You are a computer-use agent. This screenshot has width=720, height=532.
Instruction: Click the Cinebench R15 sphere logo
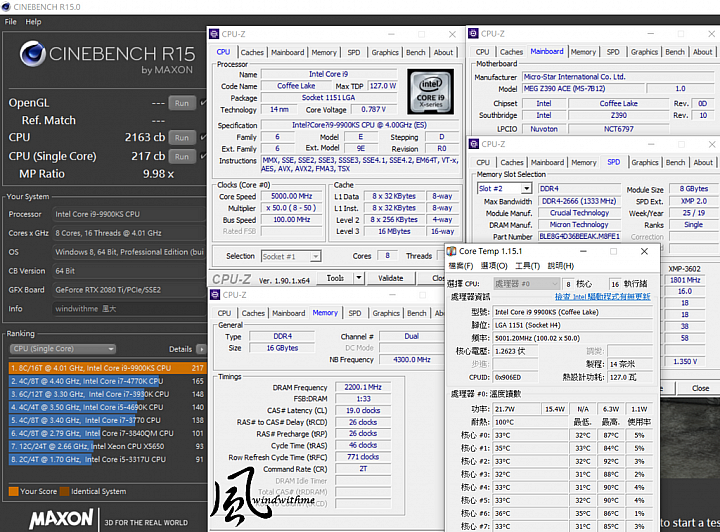click(32, 54)
